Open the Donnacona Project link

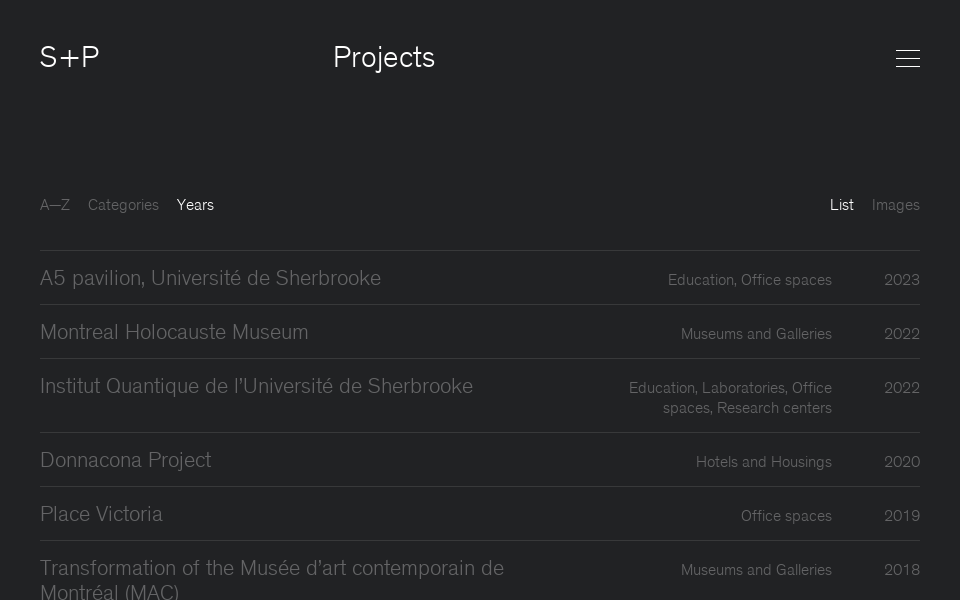tap(125, 460)
